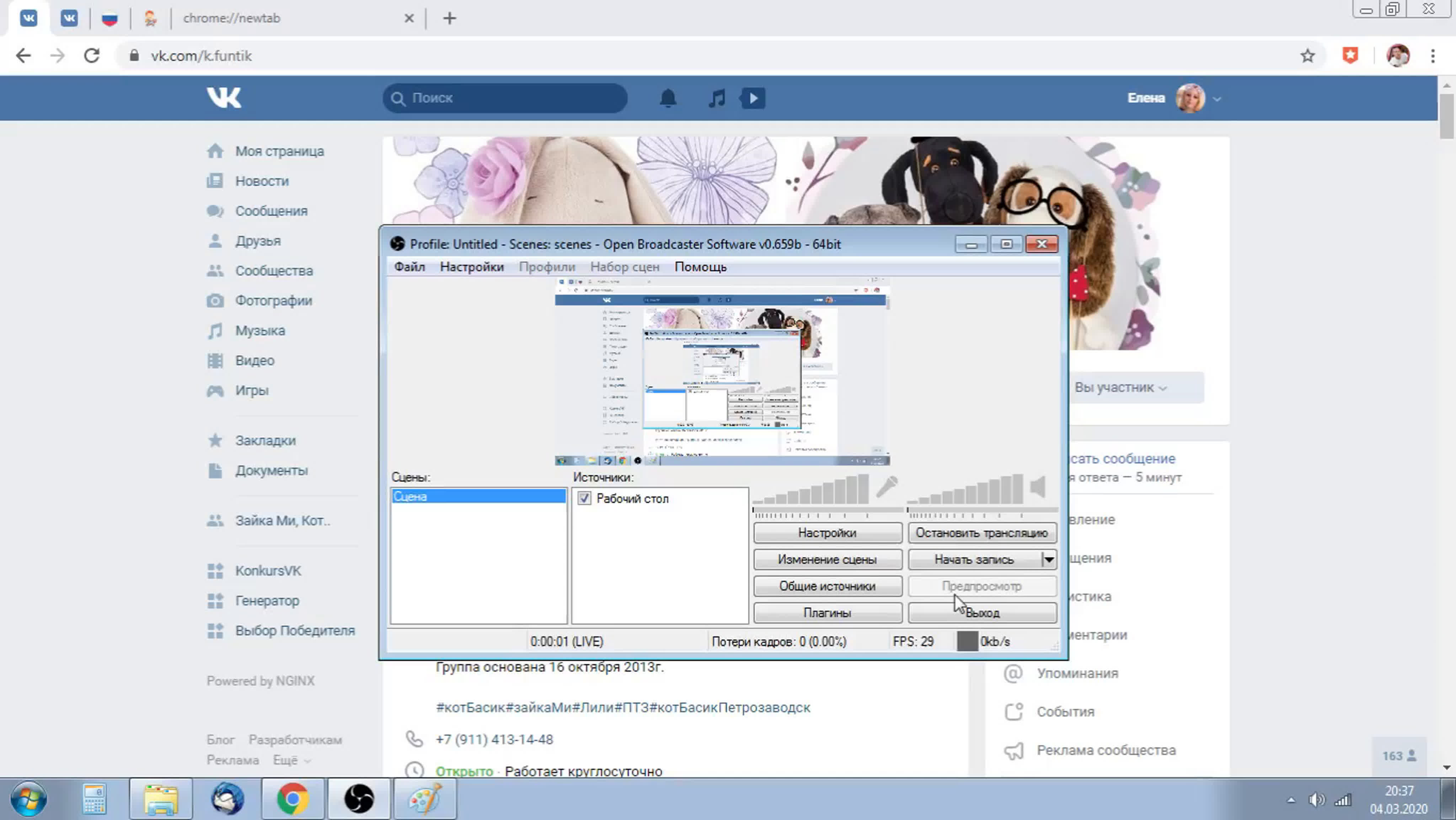Viewport: 1456px width, 820px height.
Task: Toggle the Рабочий стол source checkbox
Action: (584, 498)
